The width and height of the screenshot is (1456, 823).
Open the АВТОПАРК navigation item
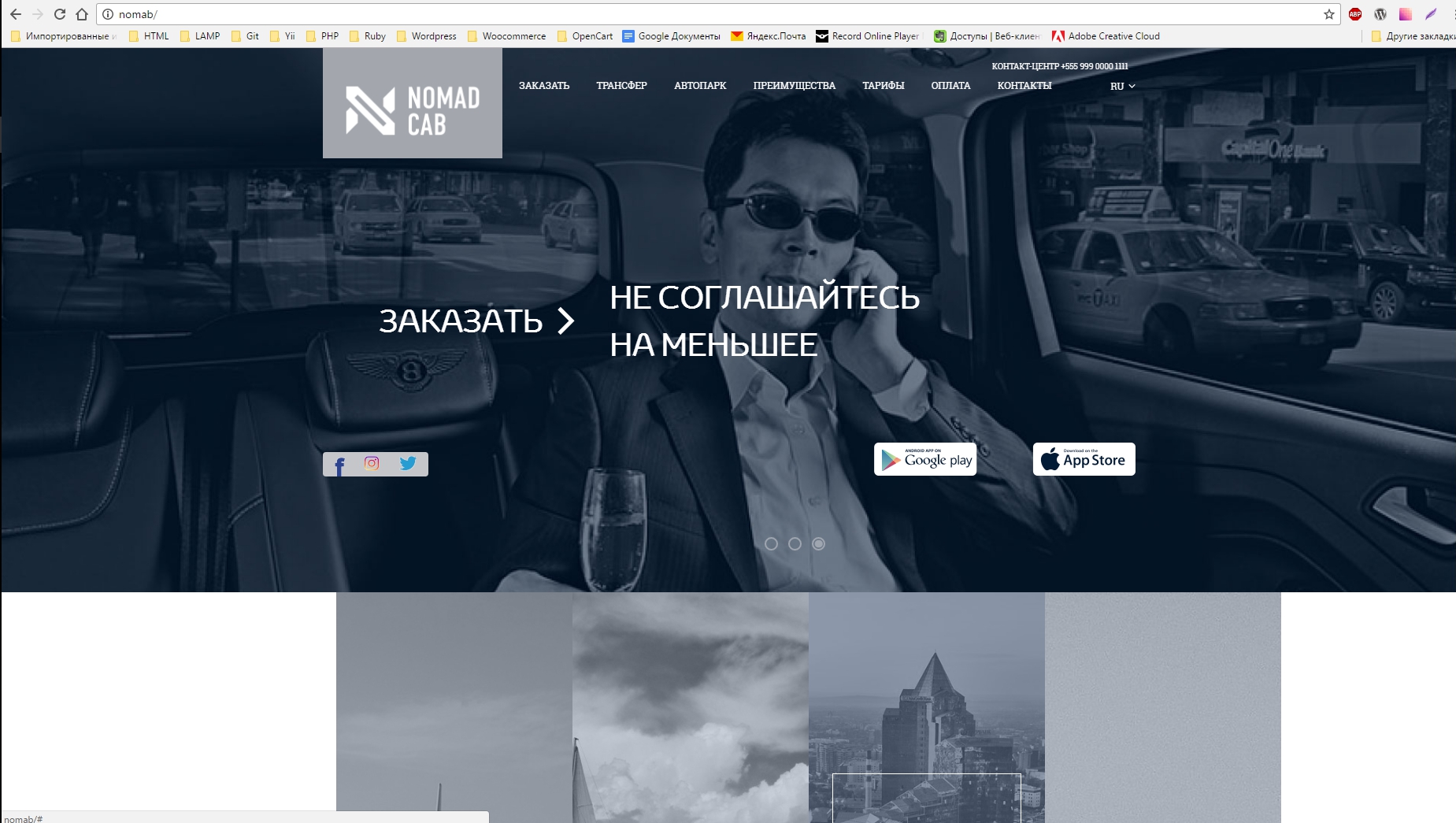tap(700, 86)
